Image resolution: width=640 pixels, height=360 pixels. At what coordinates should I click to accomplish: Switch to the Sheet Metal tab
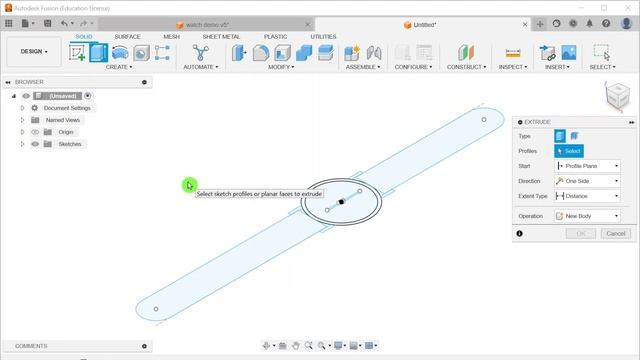tap(221, 37)
